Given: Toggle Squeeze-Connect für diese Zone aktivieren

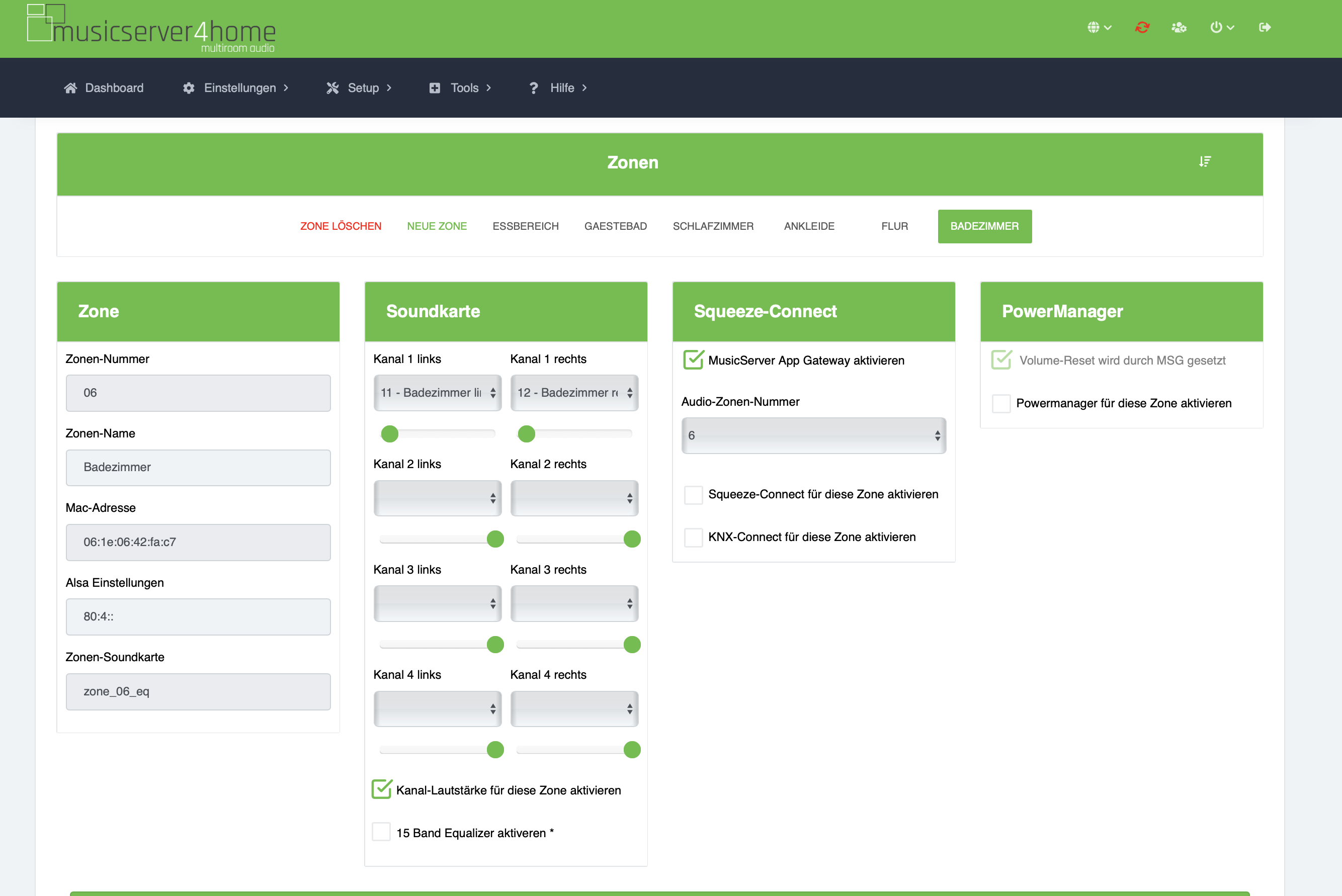Looking at the screenshot, I should [693, 494].
